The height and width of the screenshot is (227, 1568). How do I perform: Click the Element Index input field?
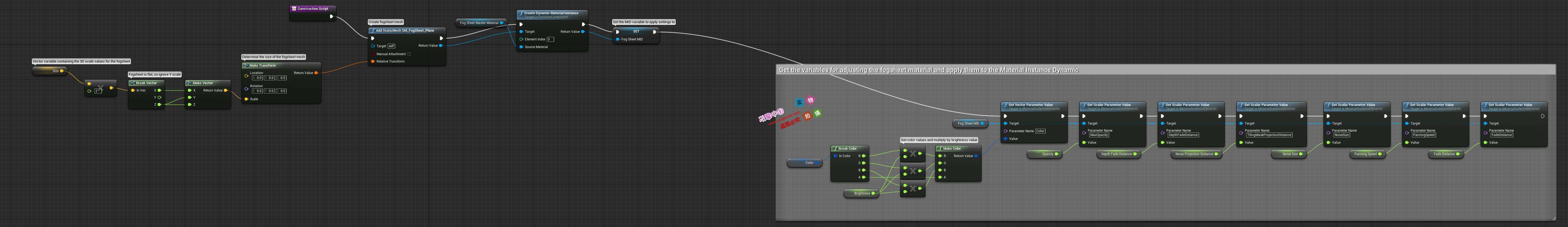[550, 39]
